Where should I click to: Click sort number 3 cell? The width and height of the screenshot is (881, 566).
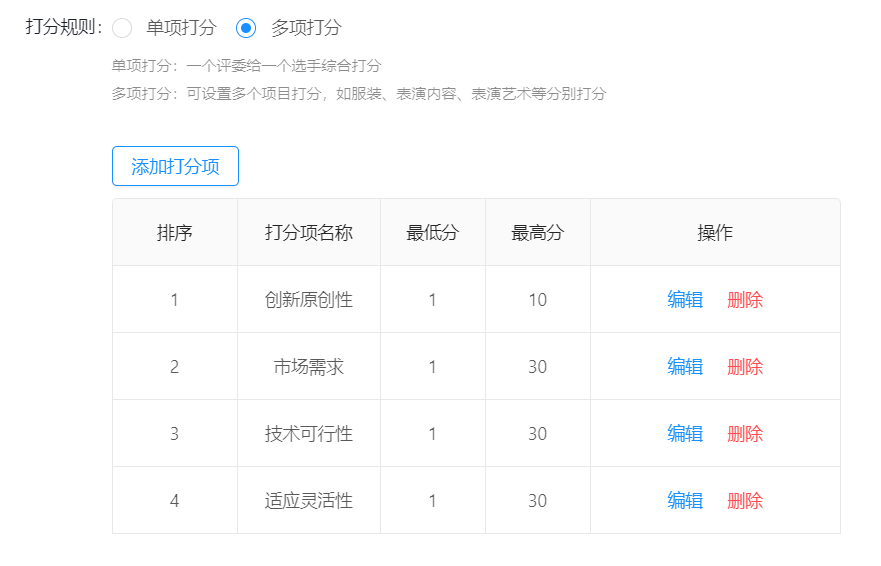175,433
